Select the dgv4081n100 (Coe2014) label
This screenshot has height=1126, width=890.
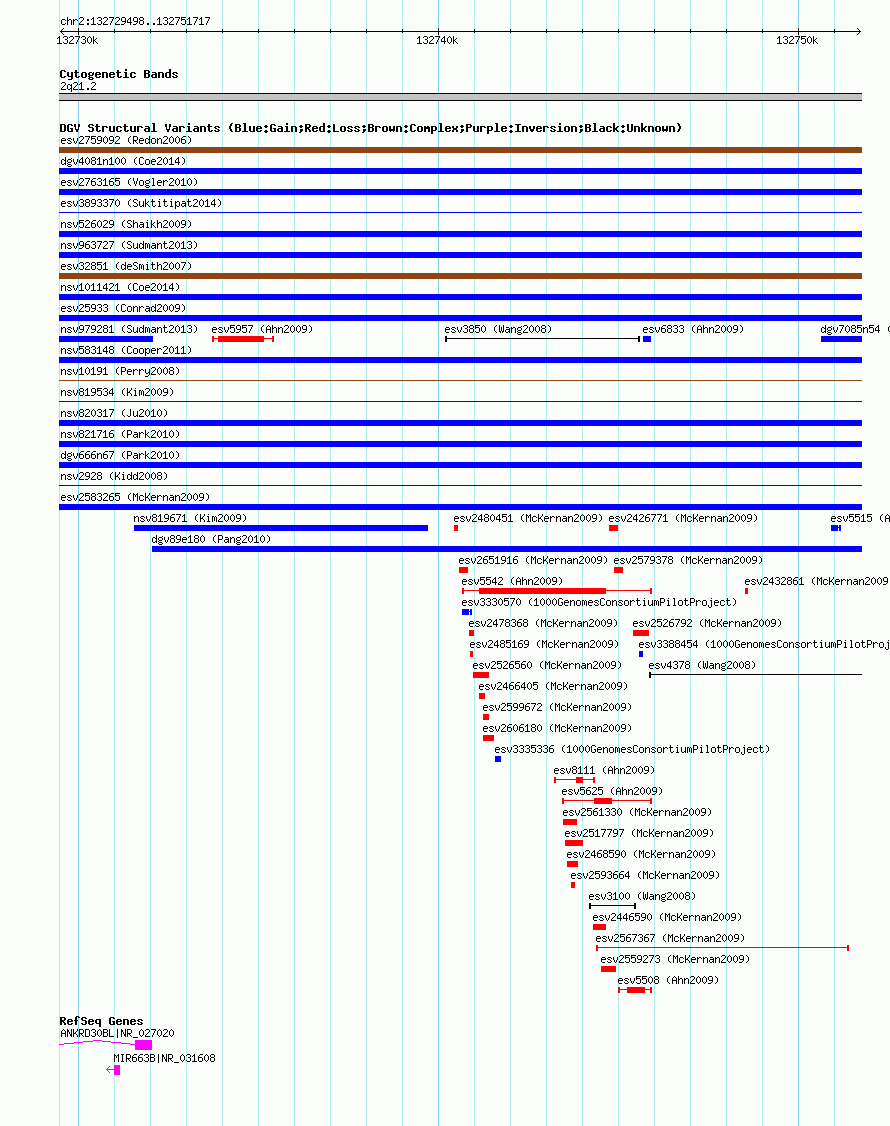[123, 161]
